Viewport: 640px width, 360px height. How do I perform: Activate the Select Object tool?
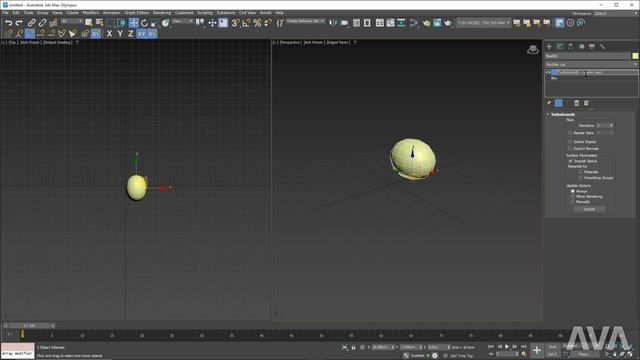coord(89,23)
